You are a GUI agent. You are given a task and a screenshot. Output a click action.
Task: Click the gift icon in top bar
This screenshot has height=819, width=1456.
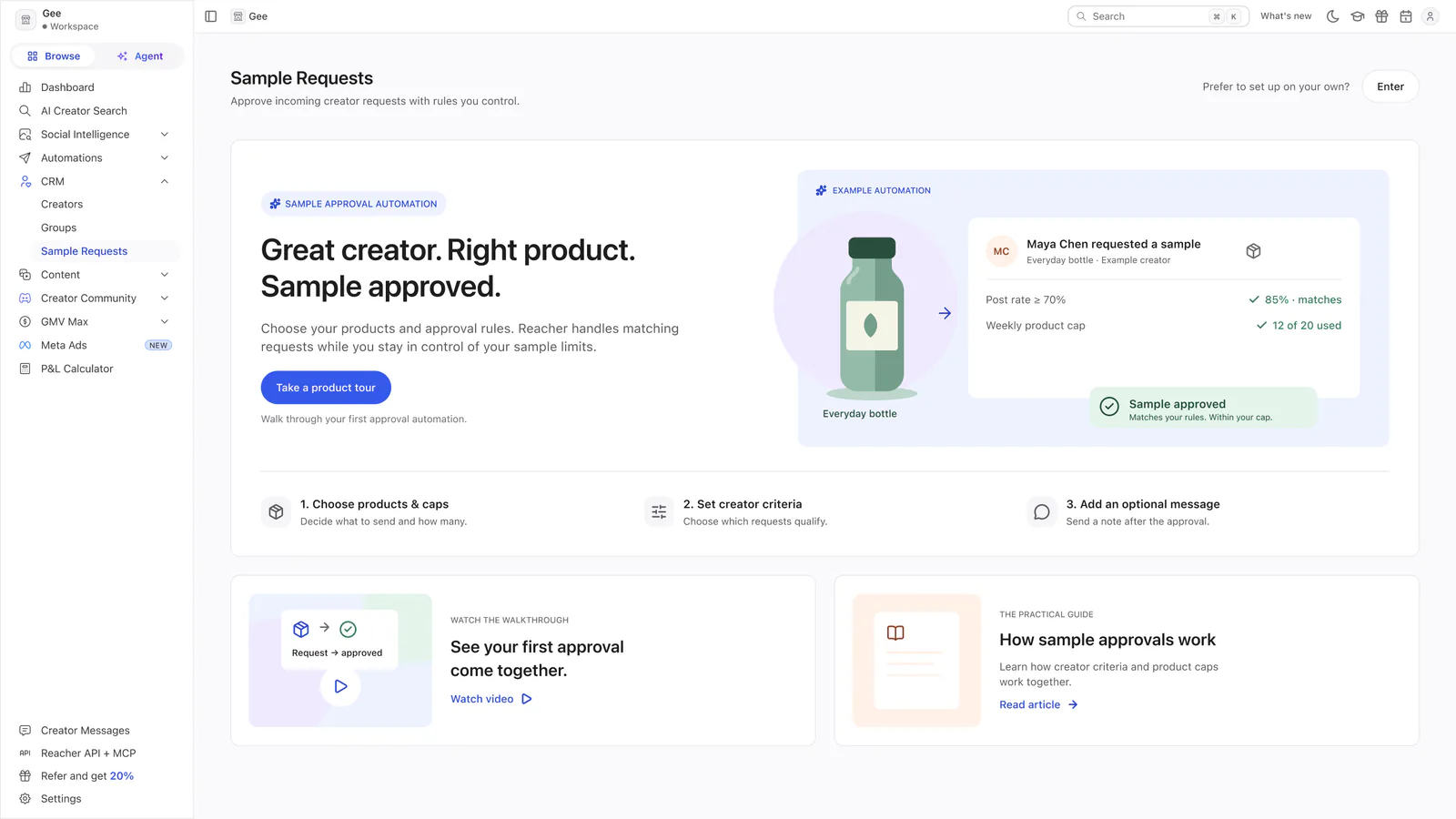coord(1381,16)
